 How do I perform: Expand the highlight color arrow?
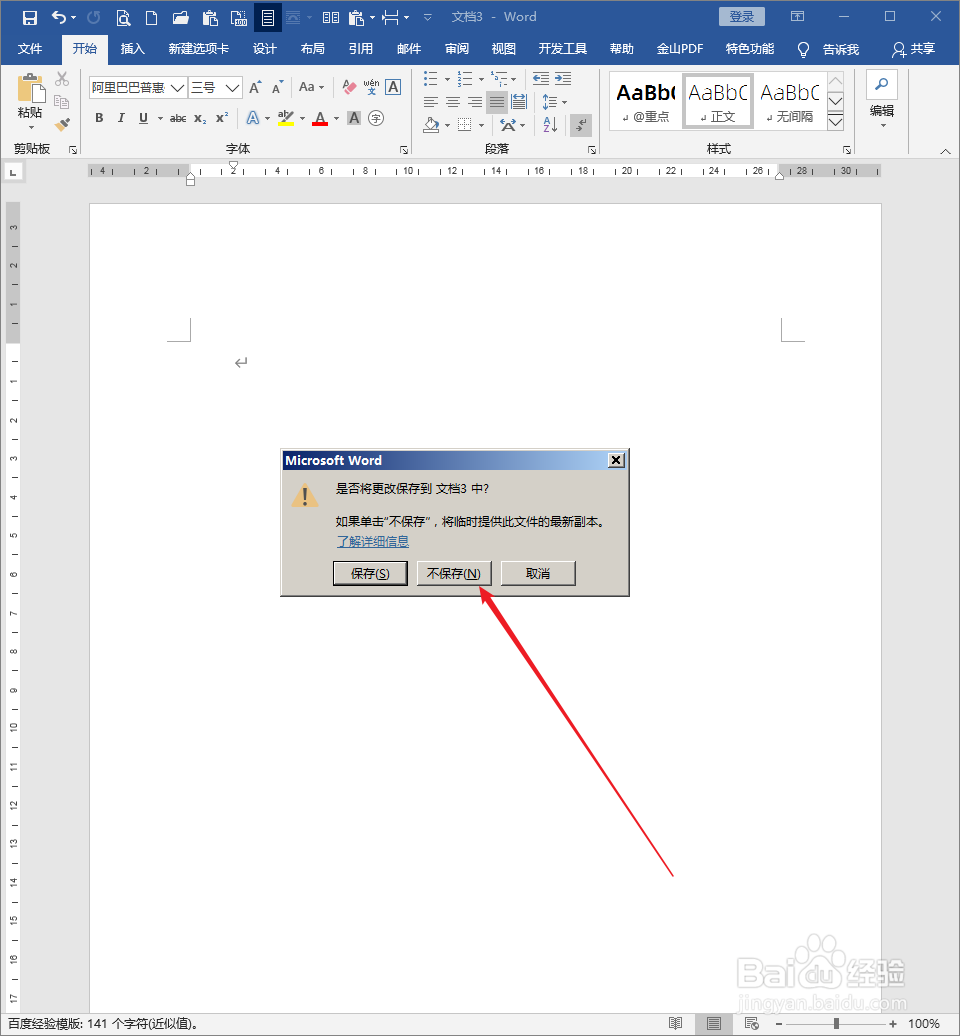302,119
